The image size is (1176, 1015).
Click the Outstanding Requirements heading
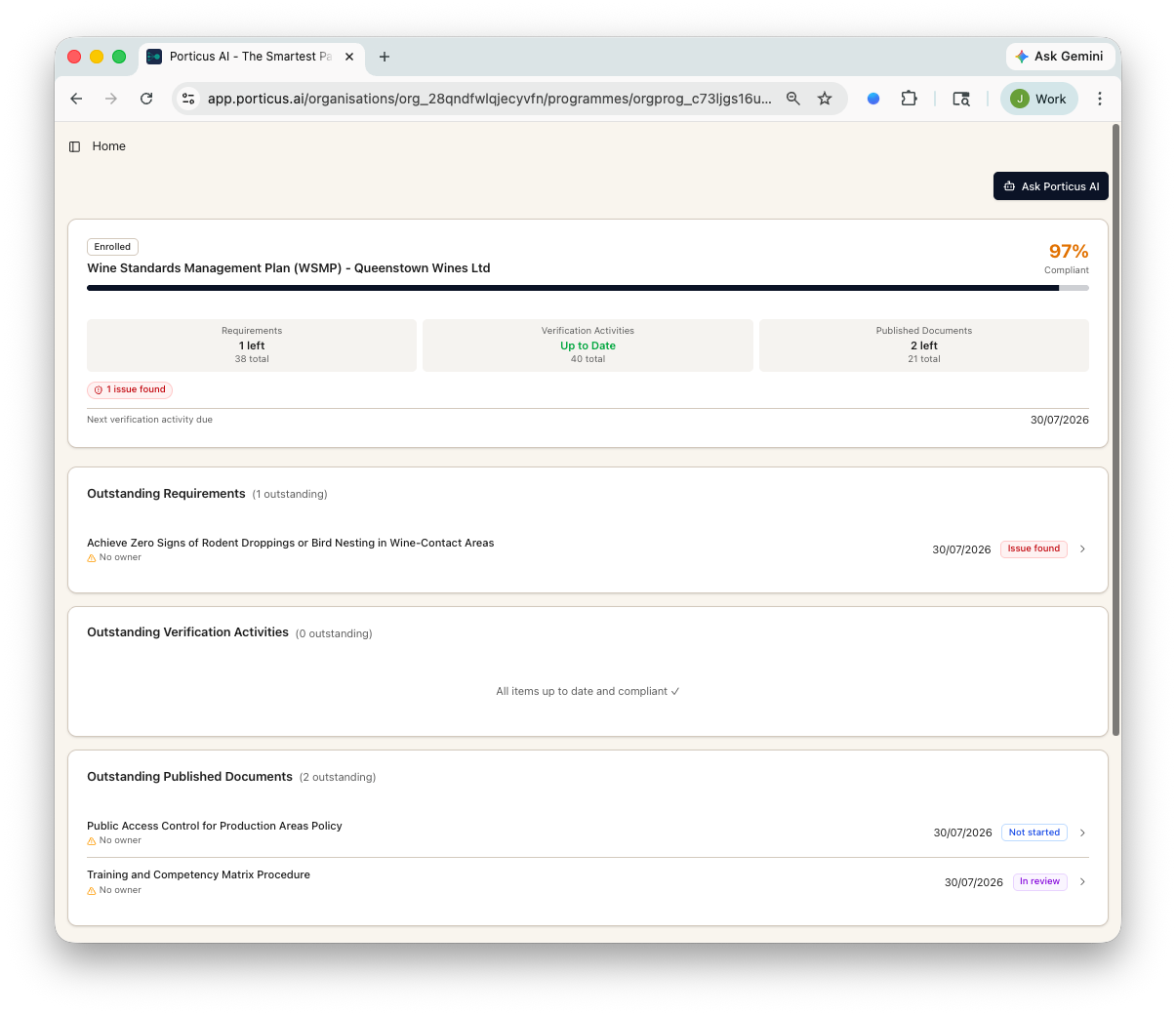point(166,494)
